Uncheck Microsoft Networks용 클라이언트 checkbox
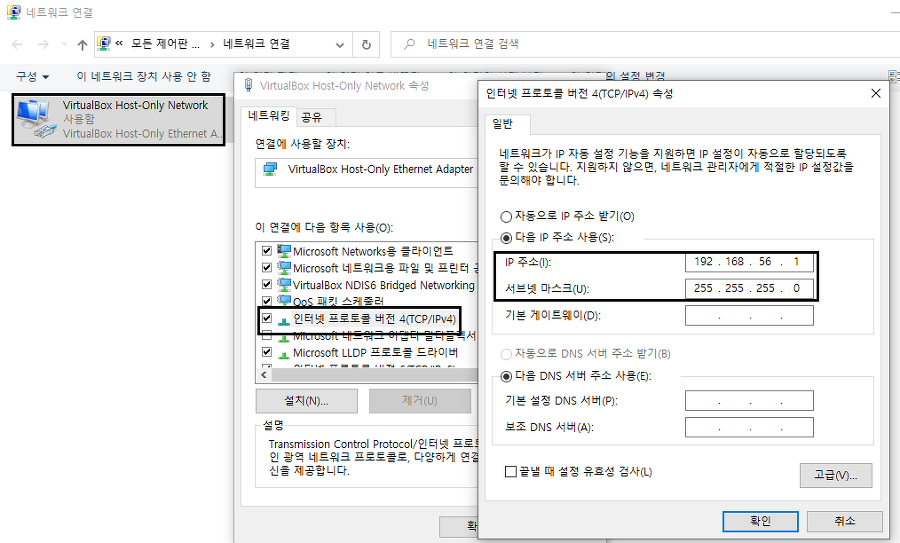 click(266, 251)
